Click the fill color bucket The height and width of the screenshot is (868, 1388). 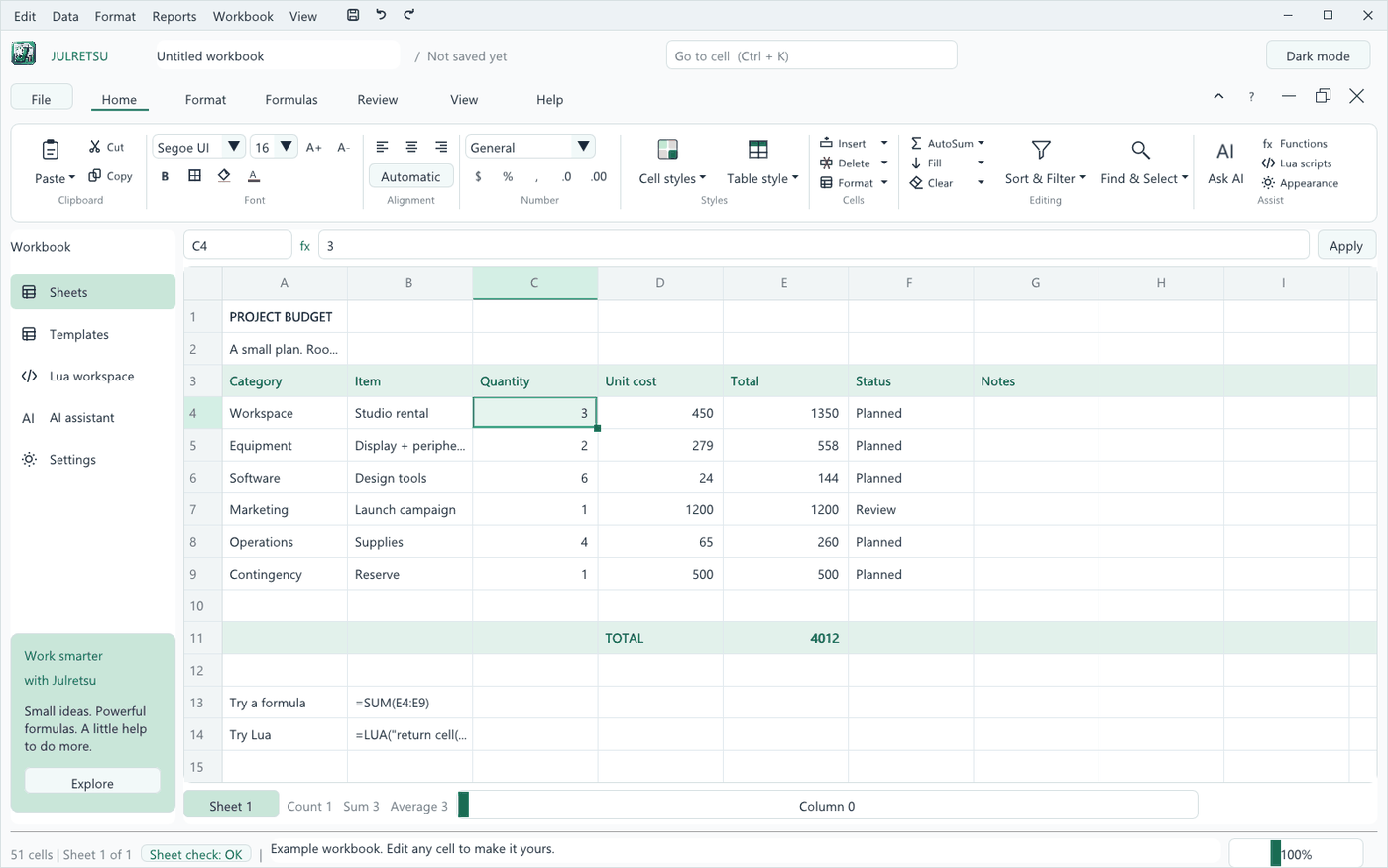click(224, 176)
